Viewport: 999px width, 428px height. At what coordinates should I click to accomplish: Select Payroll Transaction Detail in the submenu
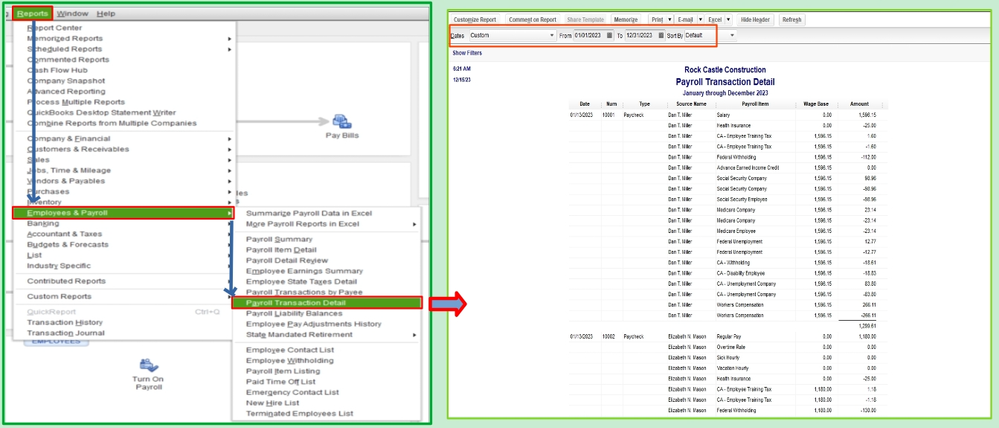(x=326, y=303)
